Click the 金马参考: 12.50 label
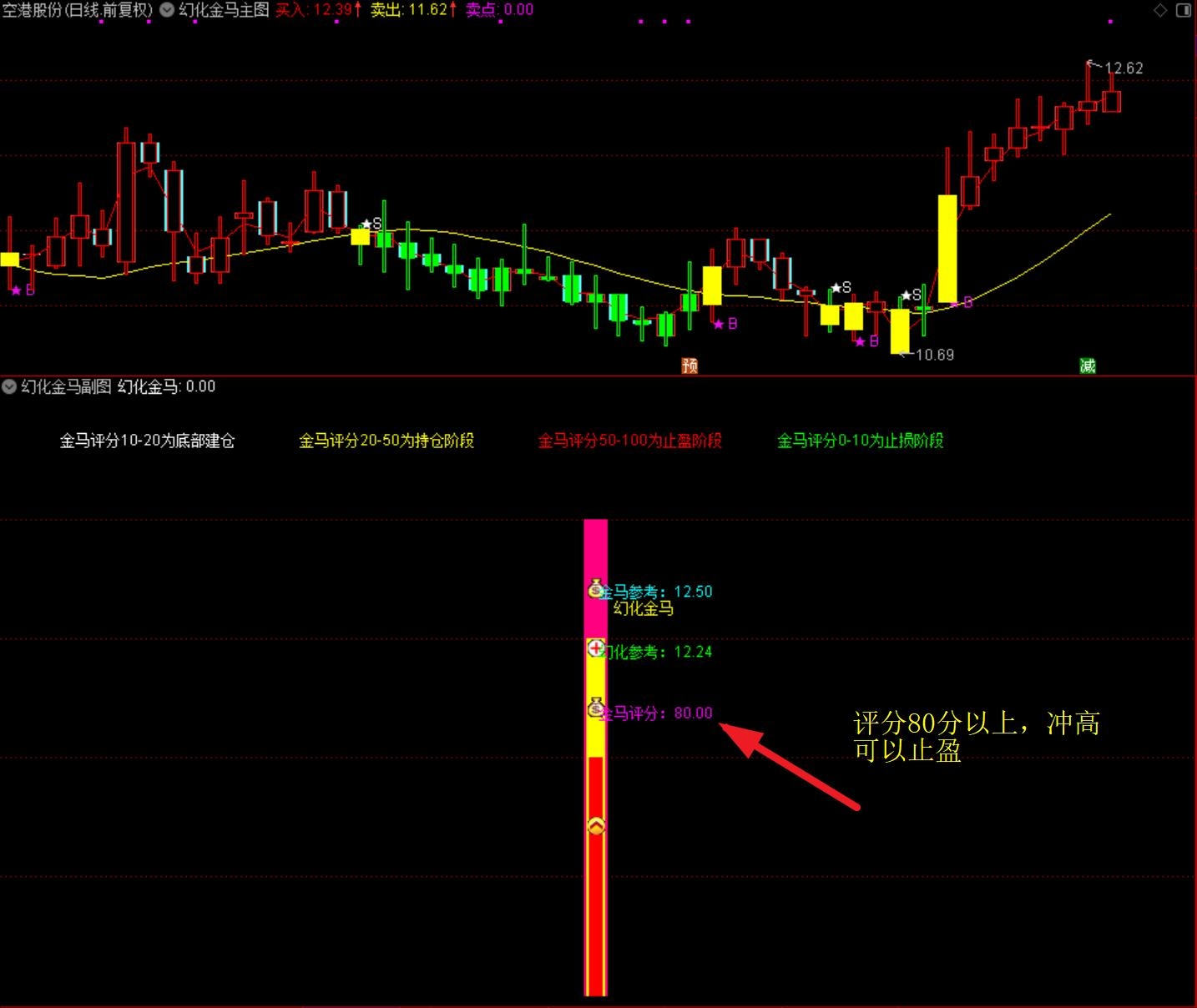 (x=658, y=592)
